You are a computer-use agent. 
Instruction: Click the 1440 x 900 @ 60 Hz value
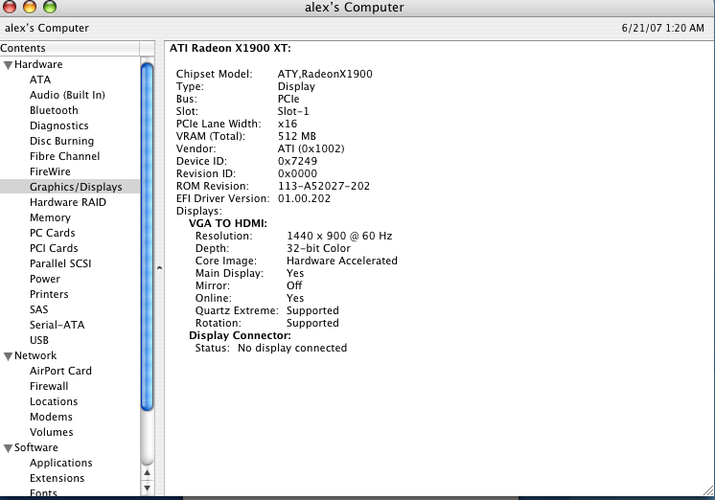click(339, 236)
